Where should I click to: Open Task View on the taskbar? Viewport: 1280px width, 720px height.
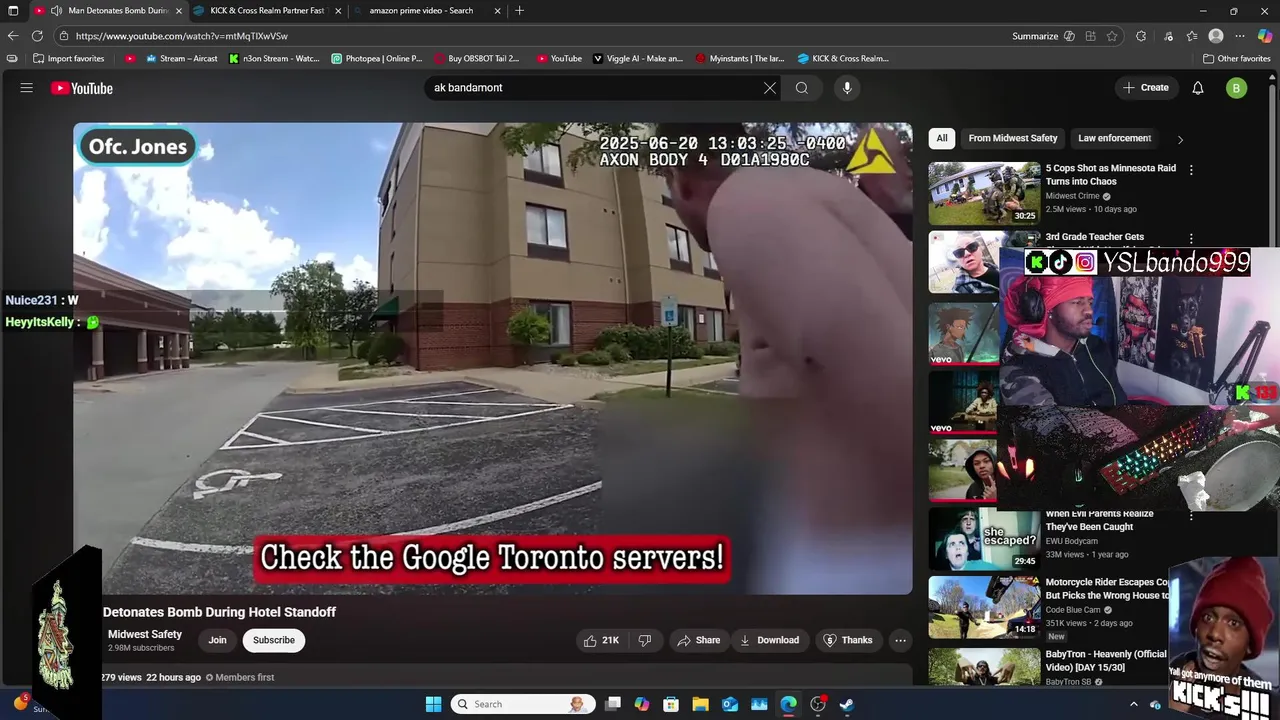(613, 704)
